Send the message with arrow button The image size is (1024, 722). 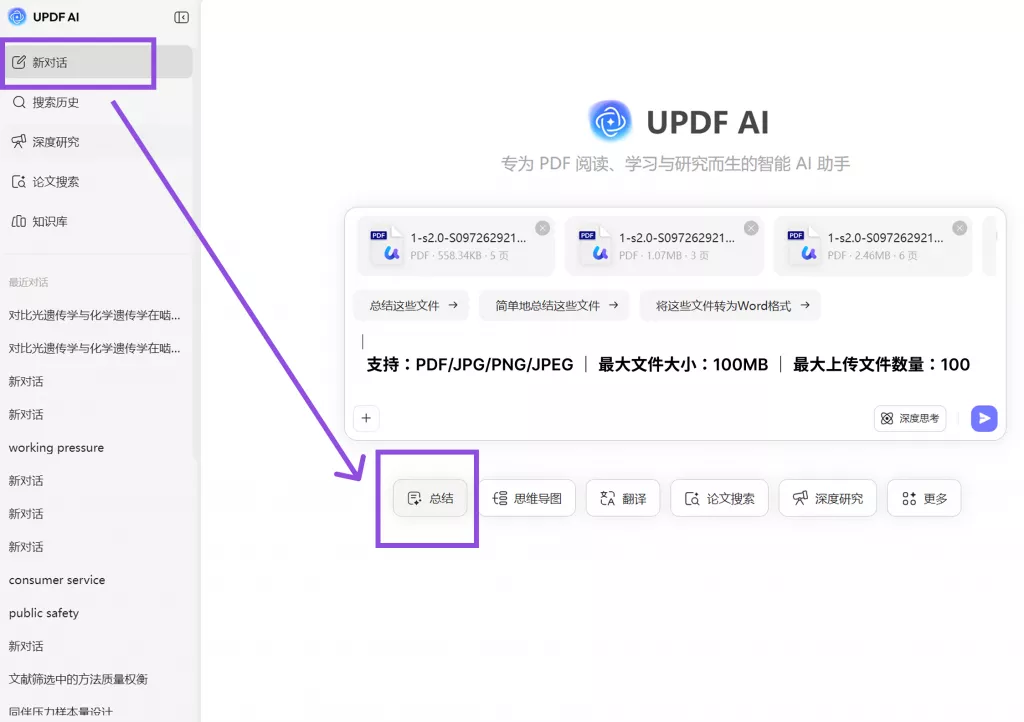pyautogui.click(x=984, y=418)
